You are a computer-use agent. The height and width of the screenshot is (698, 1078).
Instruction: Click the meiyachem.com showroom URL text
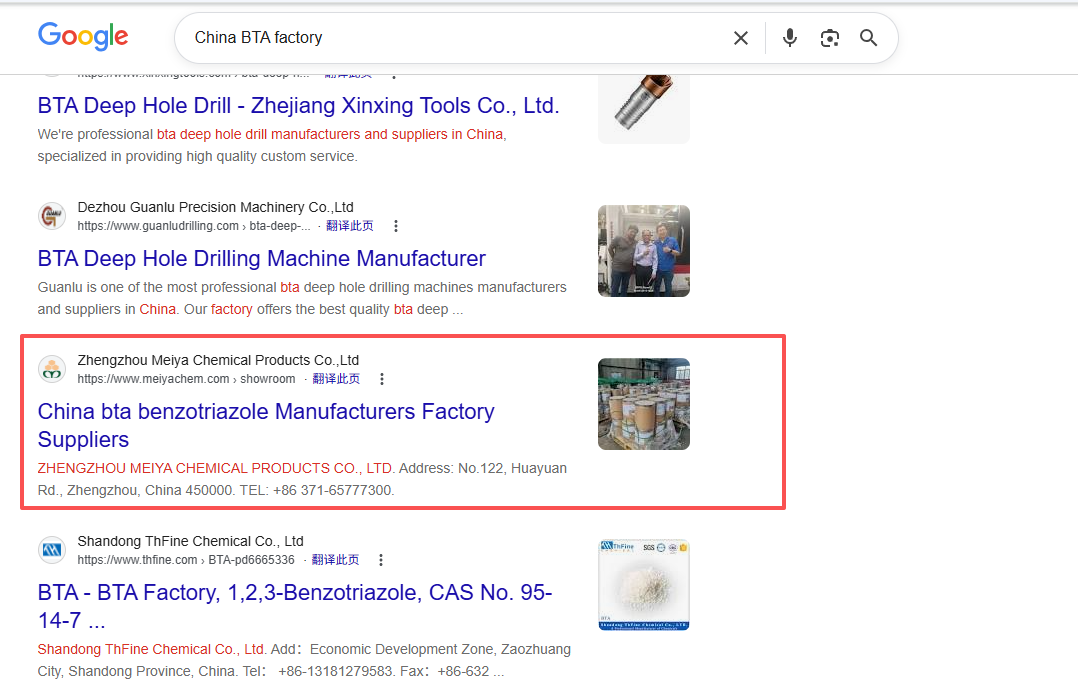pyautogui.click(x=186, y=379)
